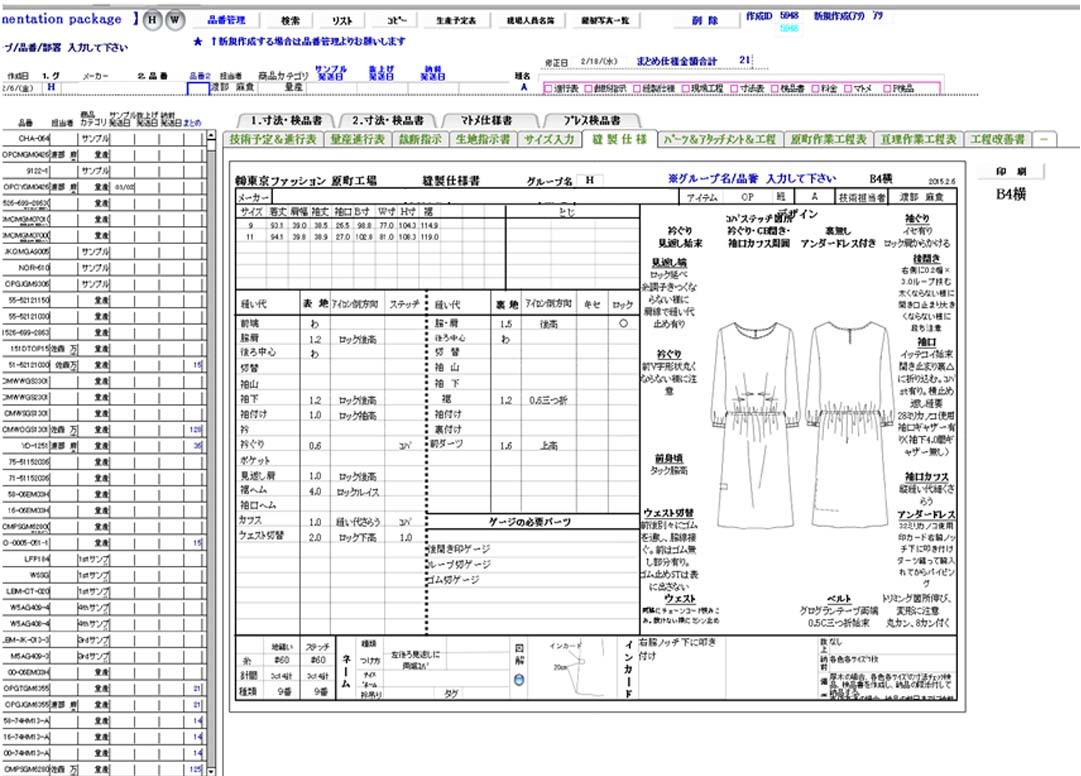Select list row W5SG

pyautogui.click(x=107, y=575)
